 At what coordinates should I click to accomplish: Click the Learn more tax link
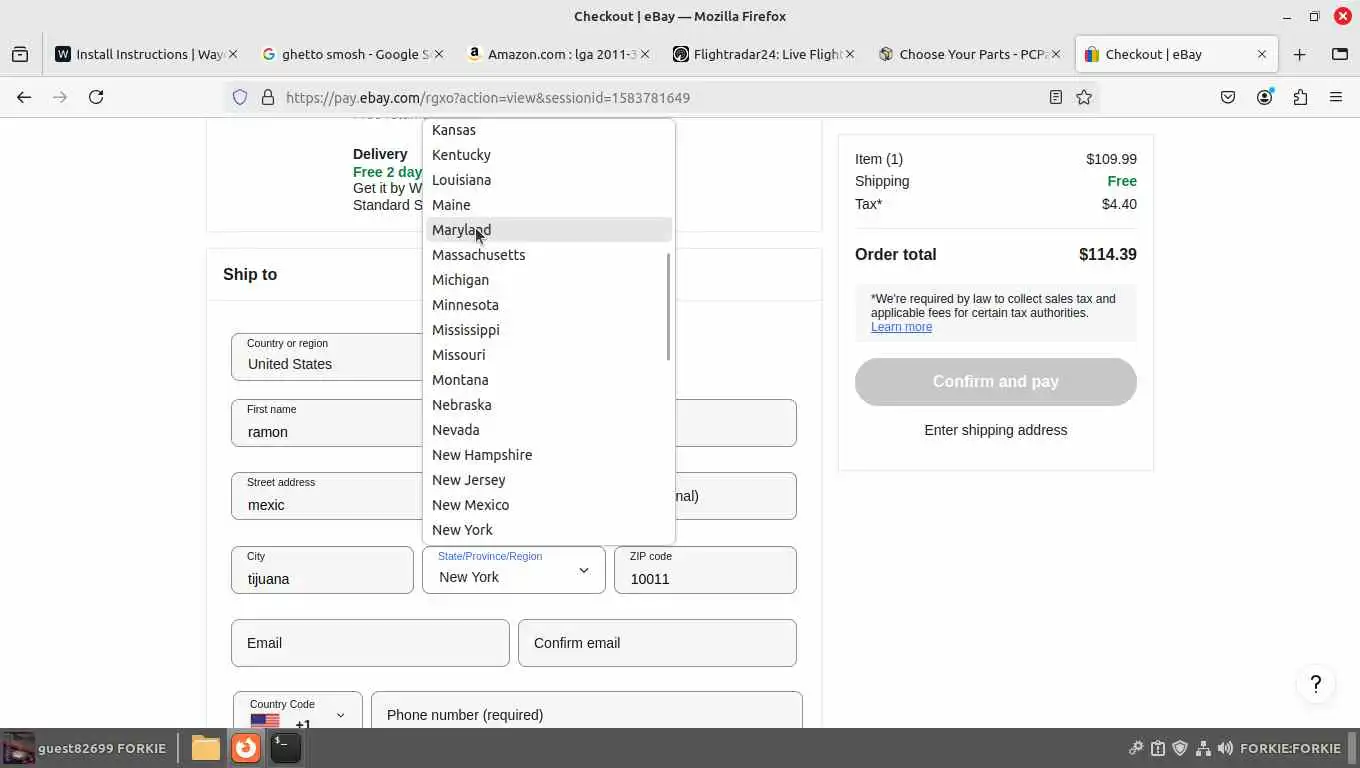click(901, 327)
